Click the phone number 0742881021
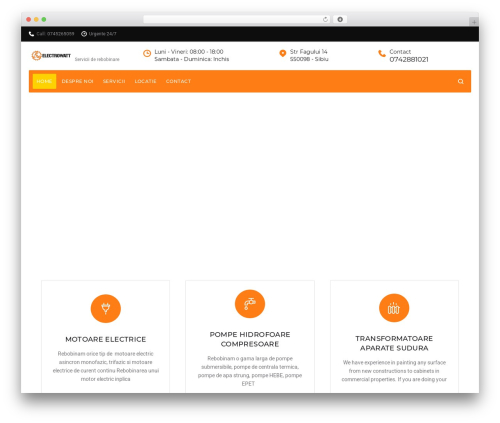The width and height of the screenshot is (500, 423). (409, 60)
